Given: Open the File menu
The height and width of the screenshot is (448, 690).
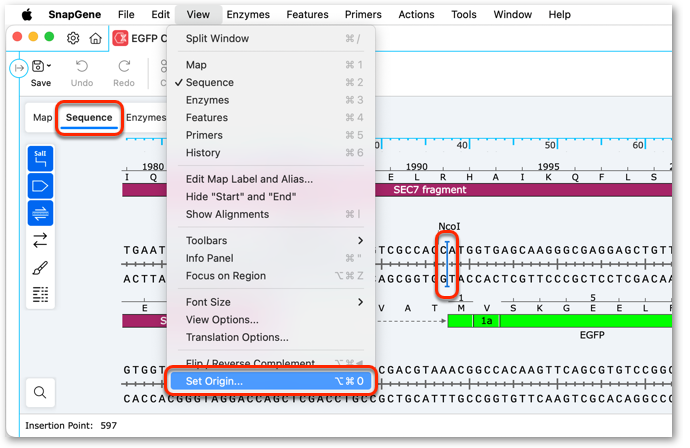Looking at the screenshot, I should pyautogui.click(x=126, y=15).
